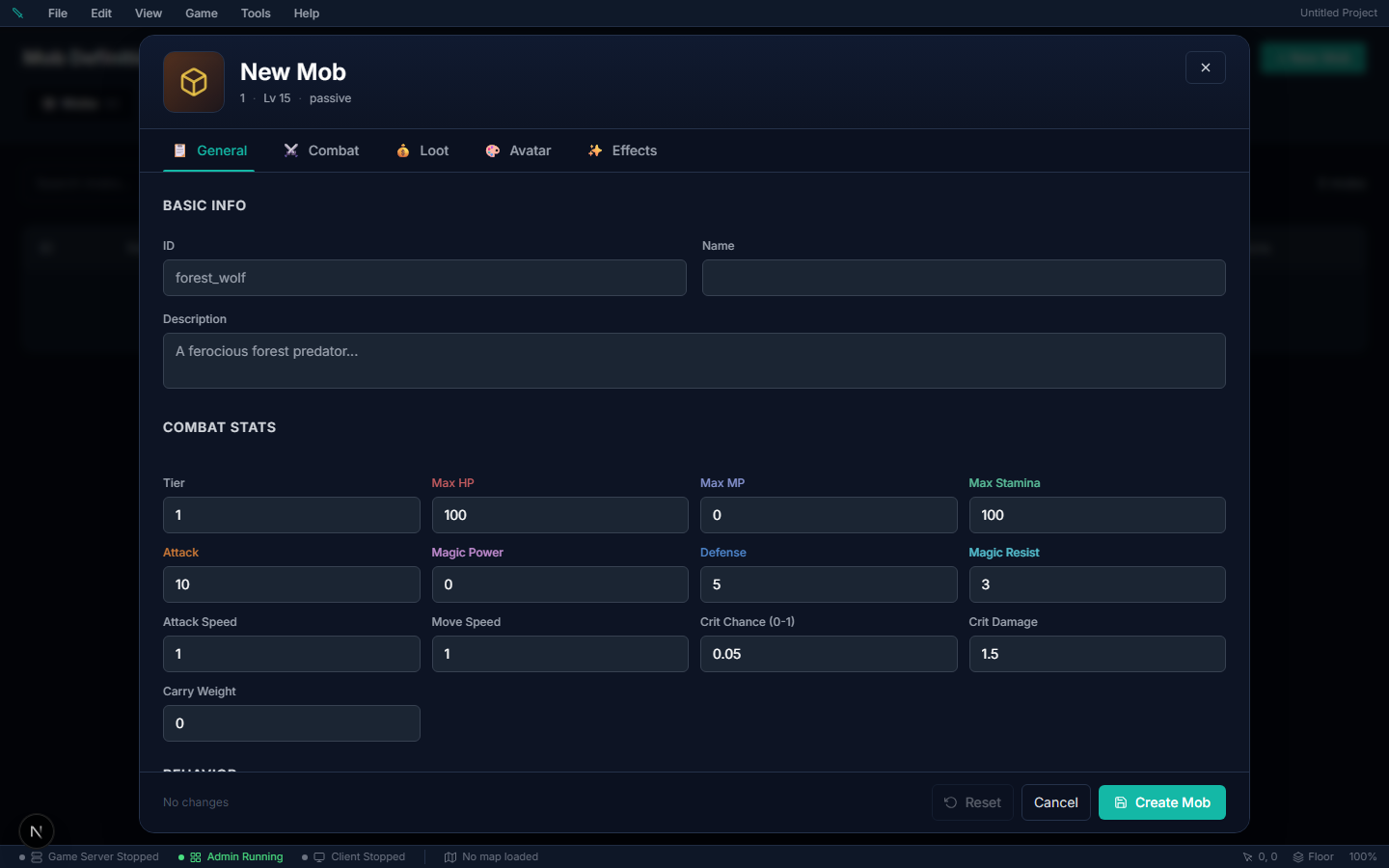Click the map icon next to No map loaded

[450, 857]
